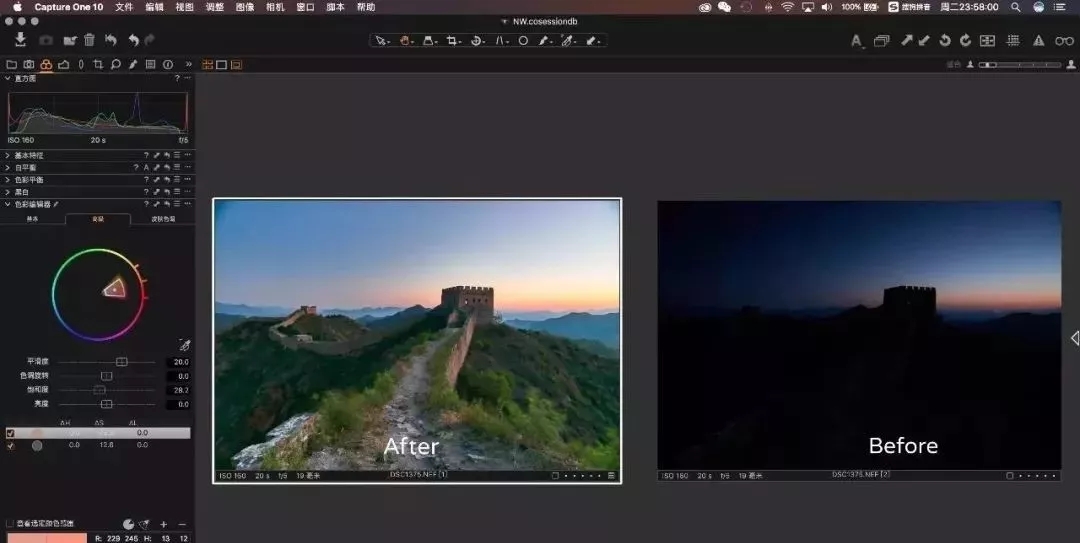Switch to the 皮肤色调 tab
1080x543 pixels.
163,218
